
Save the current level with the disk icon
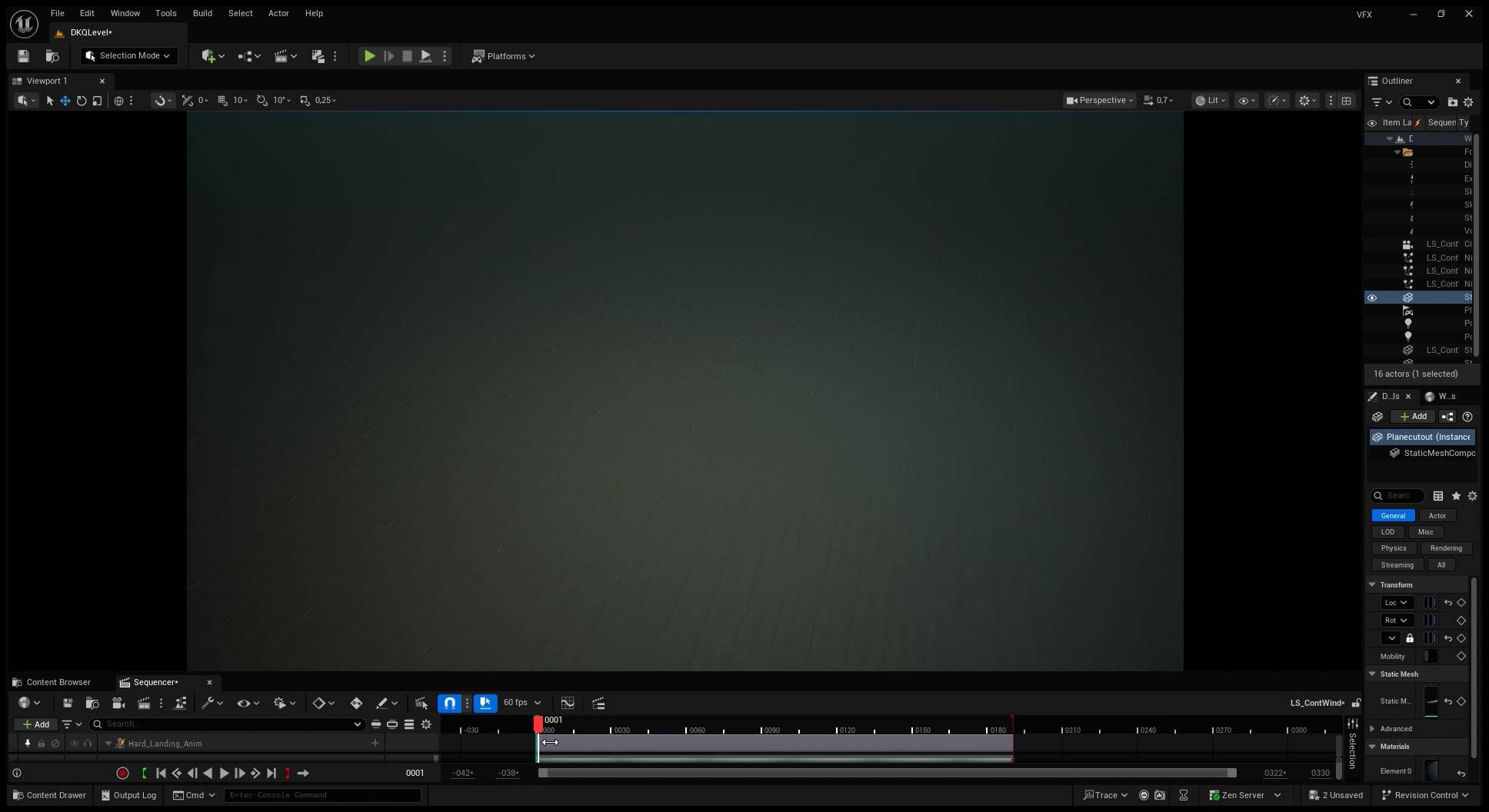point(23,56)
